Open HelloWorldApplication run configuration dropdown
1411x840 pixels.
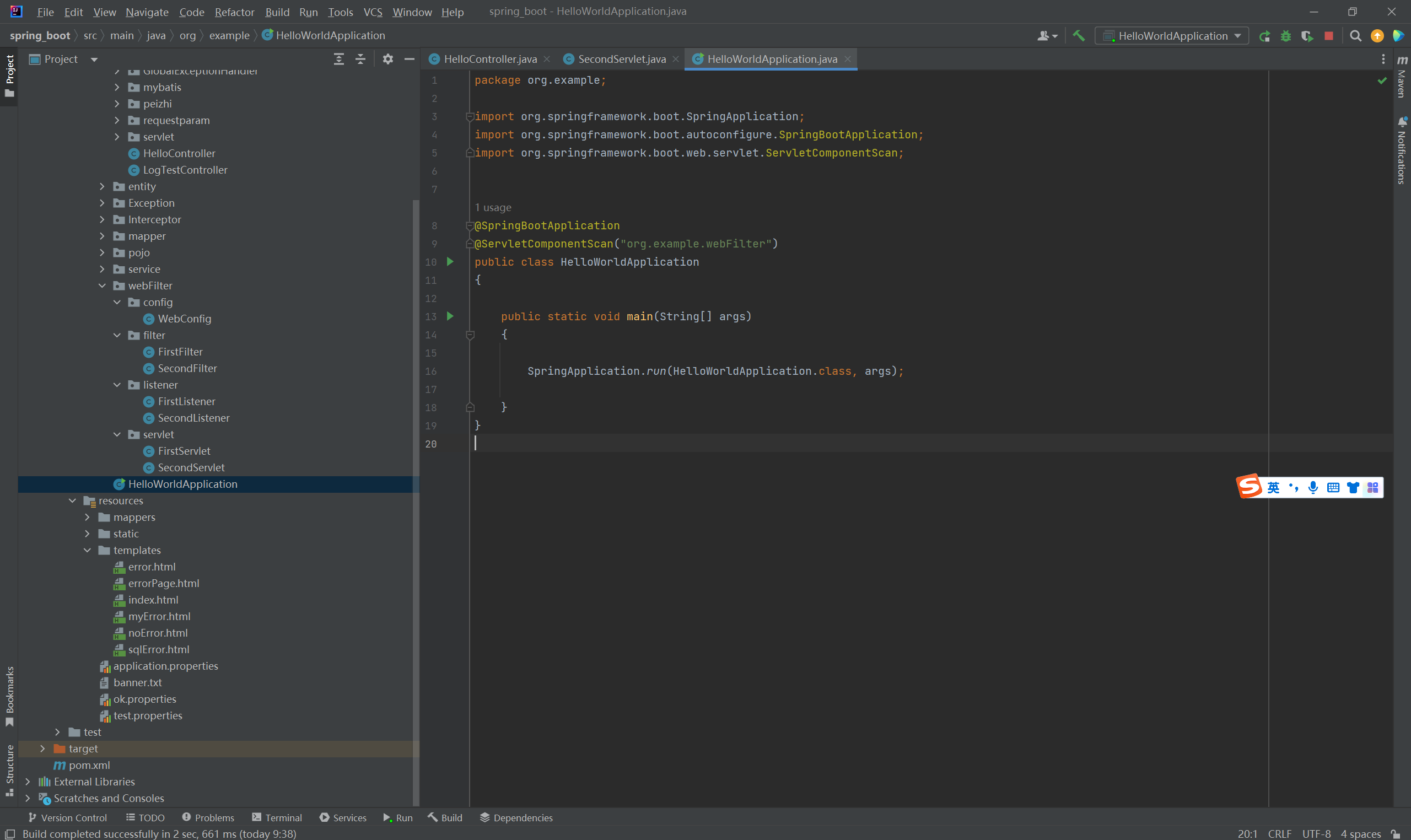(x=1172, y=36)
